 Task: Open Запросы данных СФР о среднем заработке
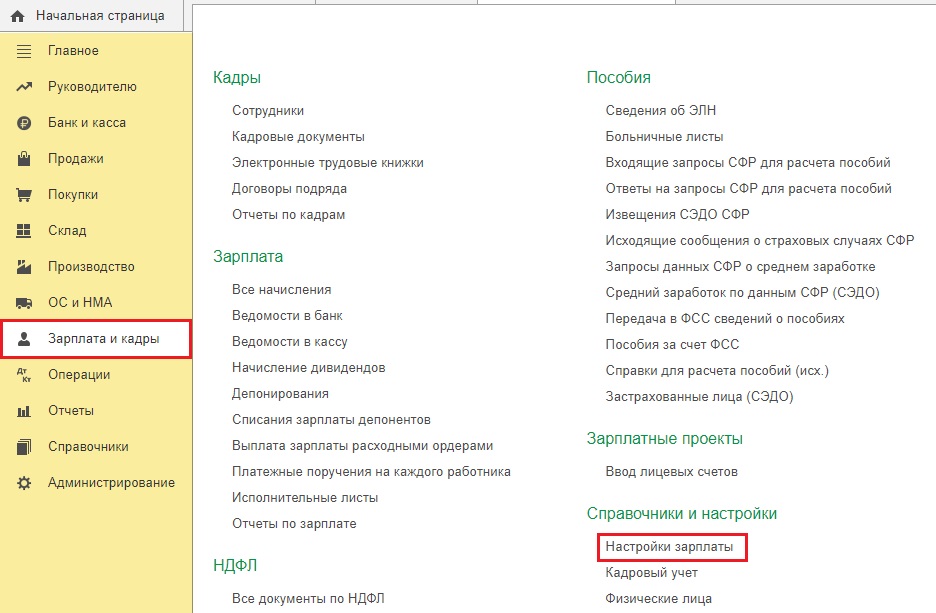(x=740, y=266)
